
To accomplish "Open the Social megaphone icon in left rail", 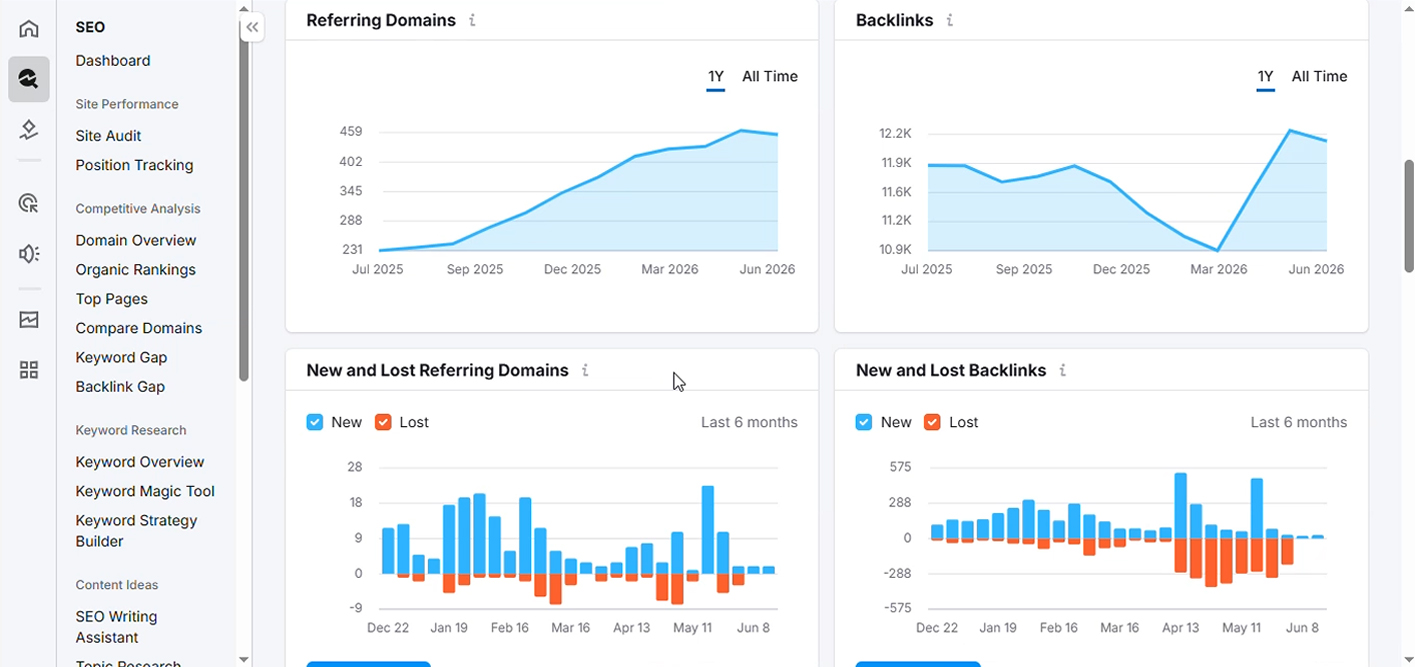I will coord(29,254).
